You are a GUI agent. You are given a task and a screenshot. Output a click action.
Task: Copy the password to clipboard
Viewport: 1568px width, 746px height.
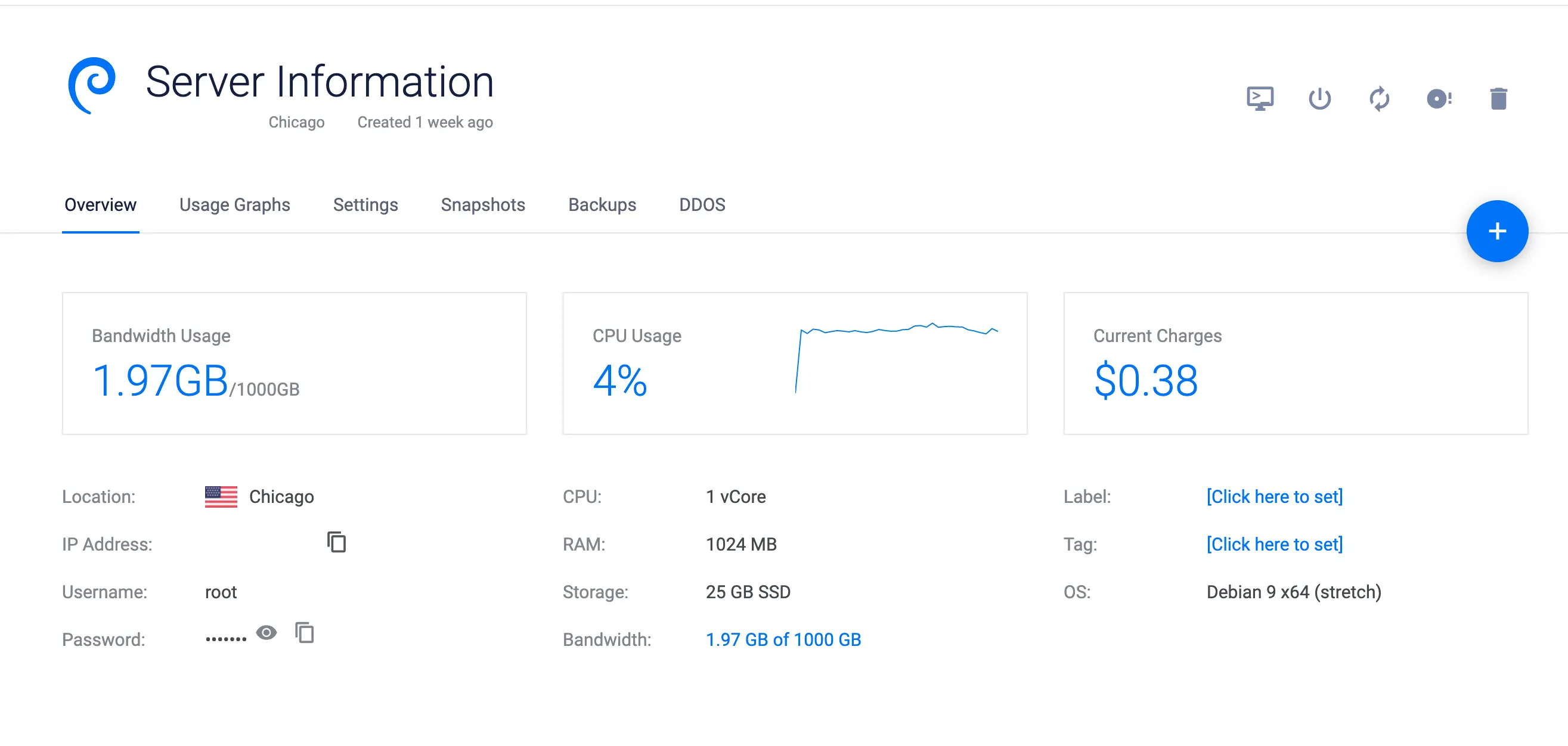[x=304, y=632]
